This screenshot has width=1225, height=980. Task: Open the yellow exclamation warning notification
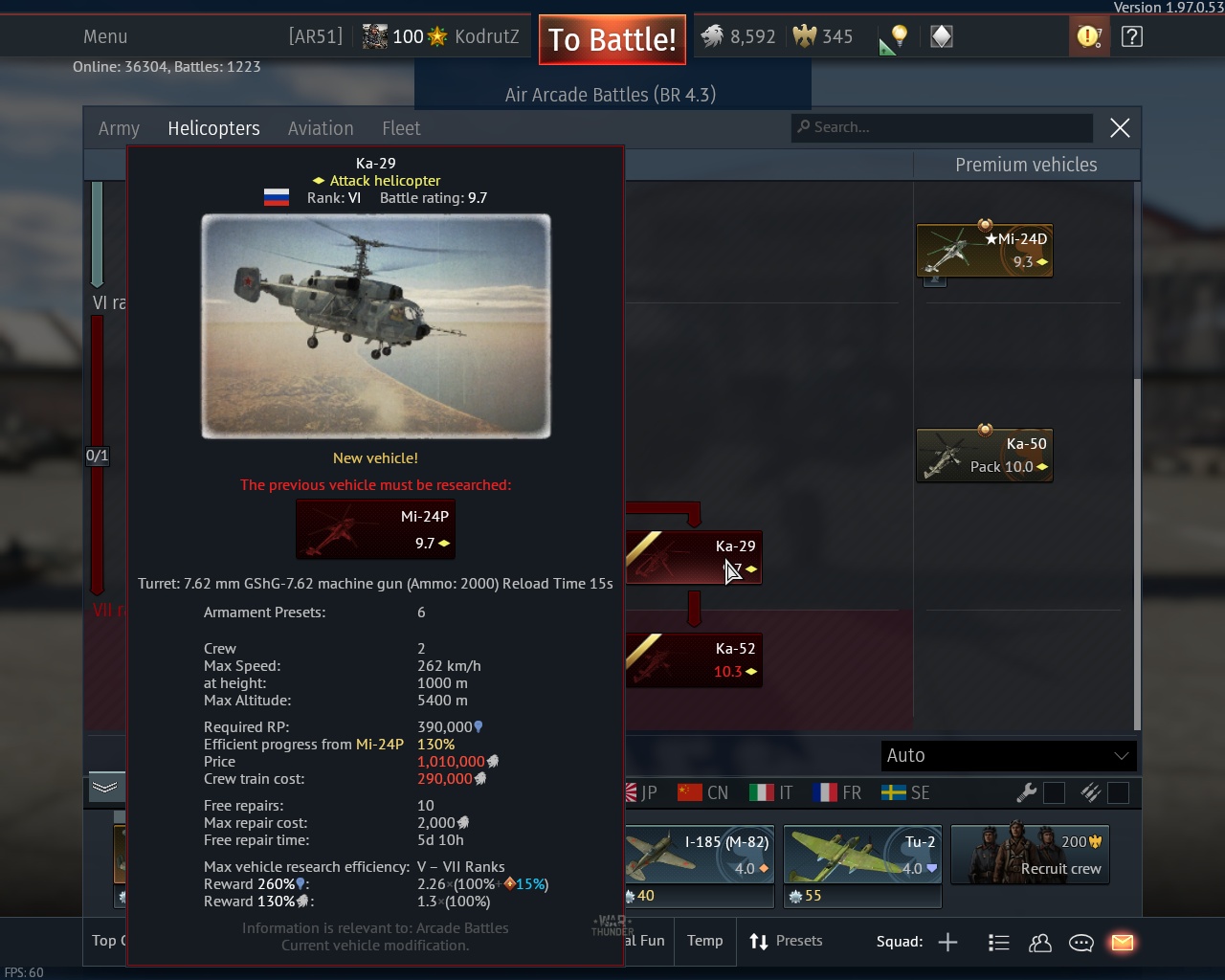(1089, 36)
